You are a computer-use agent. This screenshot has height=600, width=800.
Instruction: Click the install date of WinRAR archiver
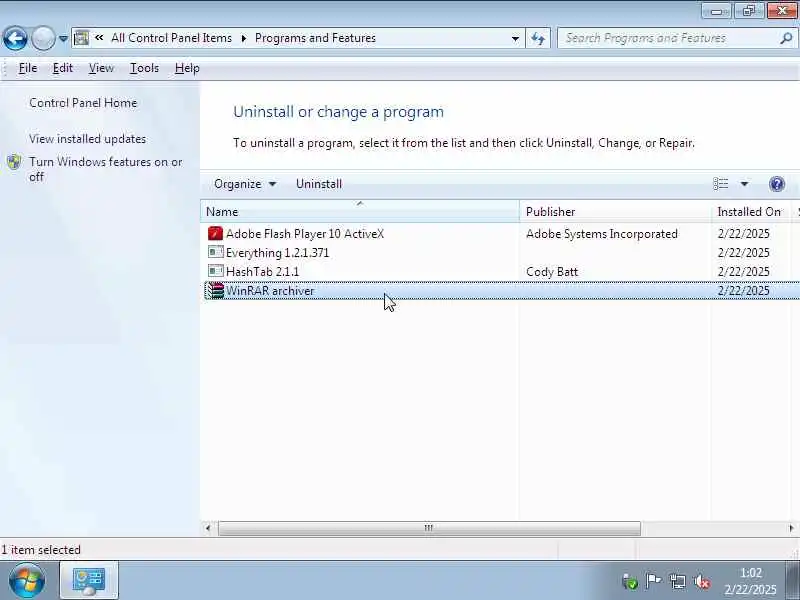pyautogui.click(x=743, y=291)
